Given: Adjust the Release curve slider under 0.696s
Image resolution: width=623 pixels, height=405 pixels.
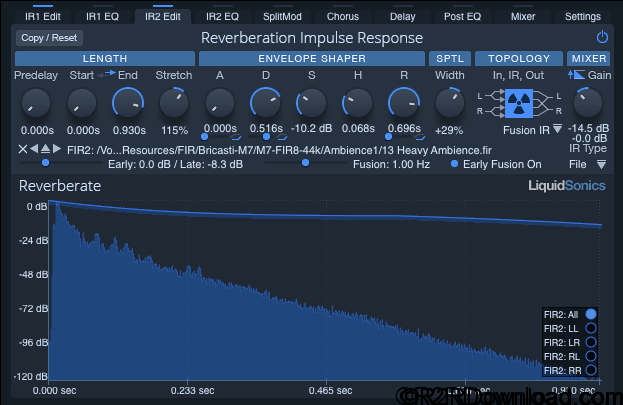Looking at the screenshot, I should pos(399,137).
